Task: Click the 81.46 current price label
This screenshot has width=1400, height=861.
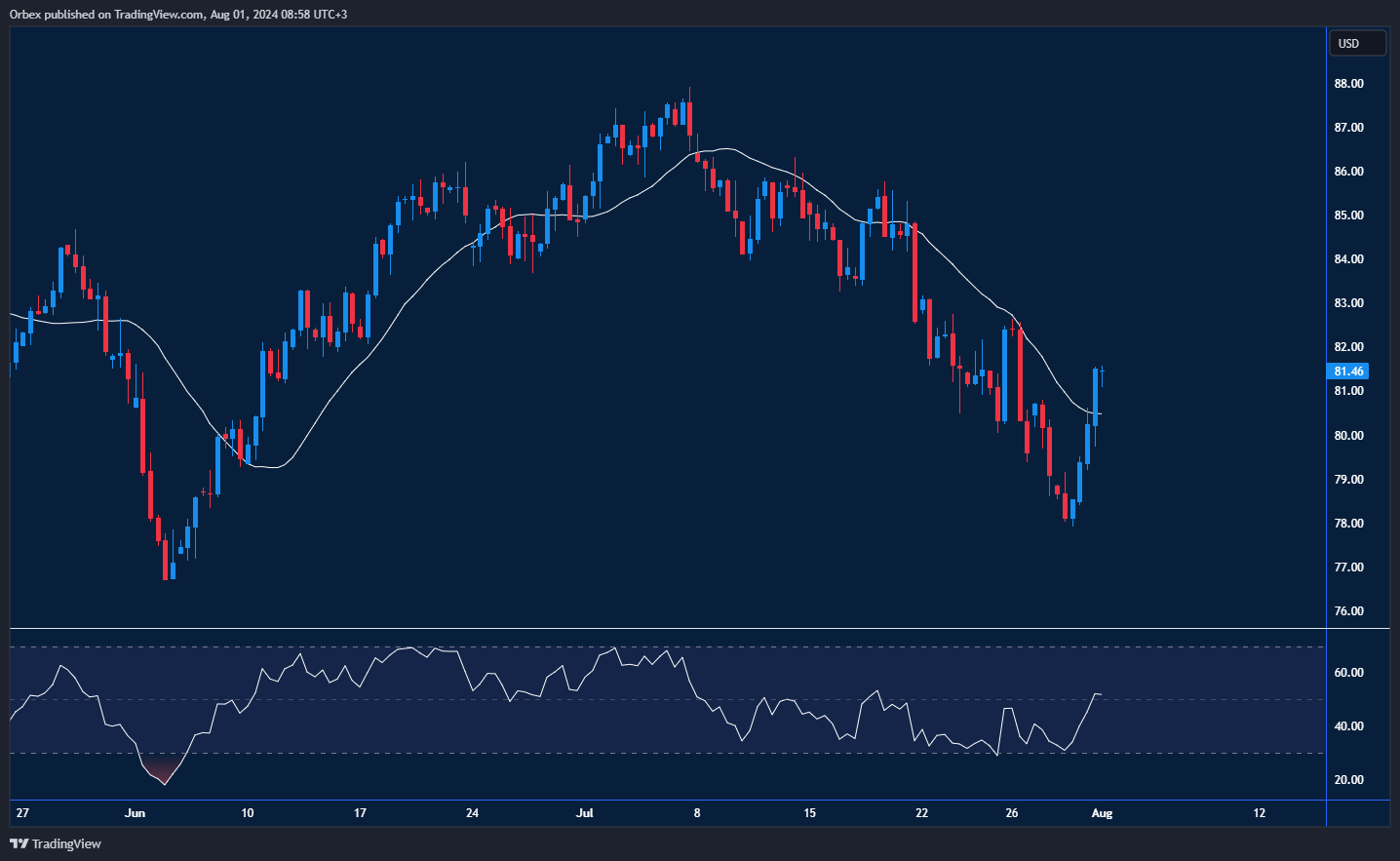Action: (x=1348, y=372)
